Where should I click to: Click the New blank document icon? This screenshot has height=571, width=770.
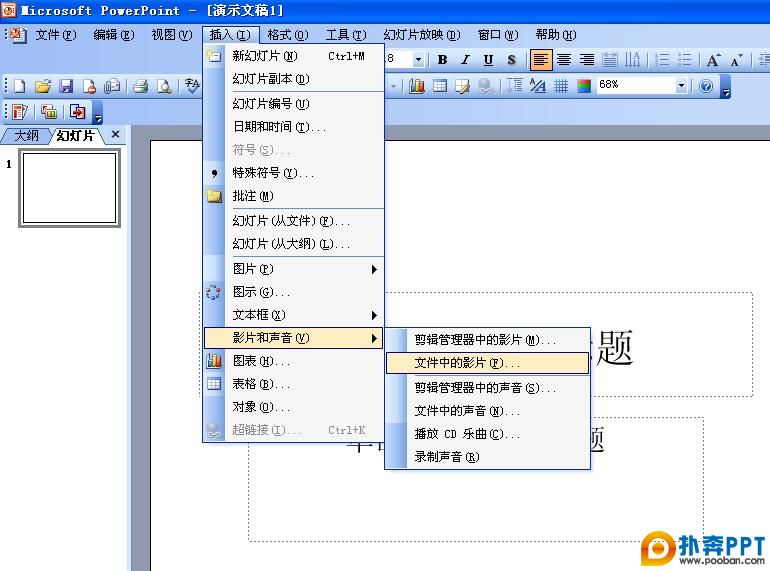pos(20,86)
